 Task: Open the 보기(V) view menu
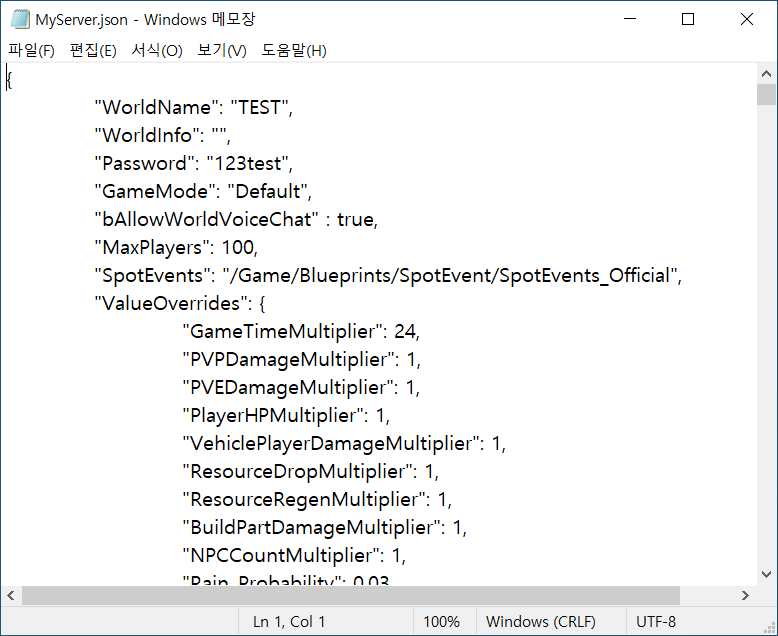222,50
